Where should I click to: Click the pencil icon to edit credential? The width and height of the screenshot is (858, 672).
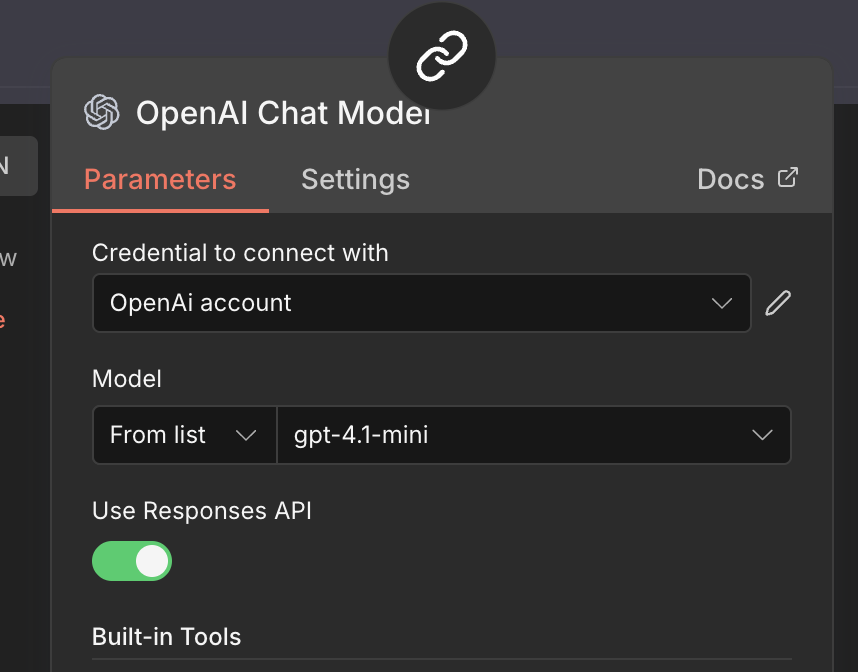pyautogui.click(x=778, y=303)
